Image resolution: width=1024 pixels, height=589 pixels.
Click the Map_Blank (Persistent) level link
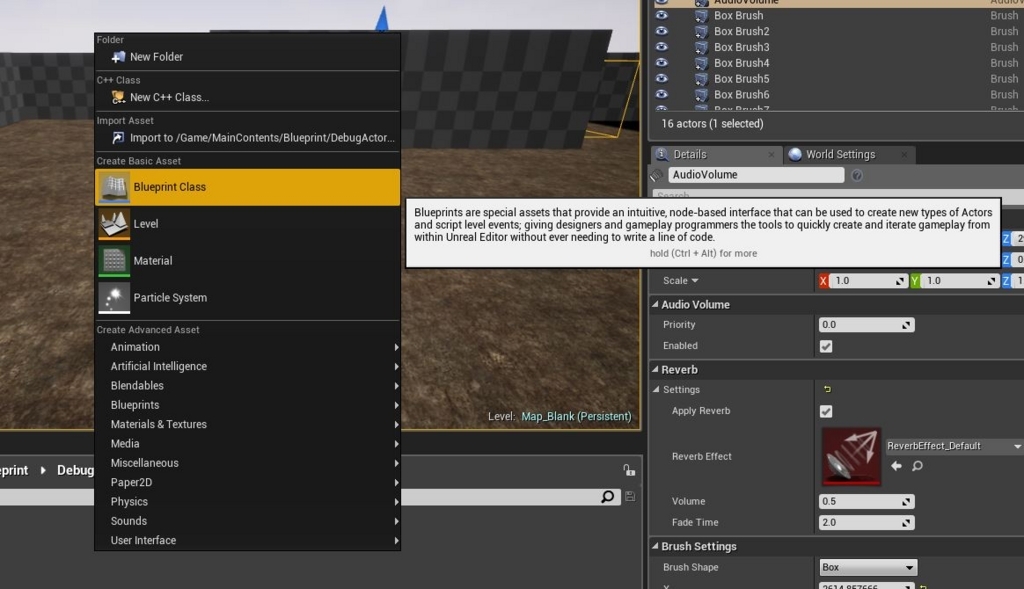pos(576,417)
